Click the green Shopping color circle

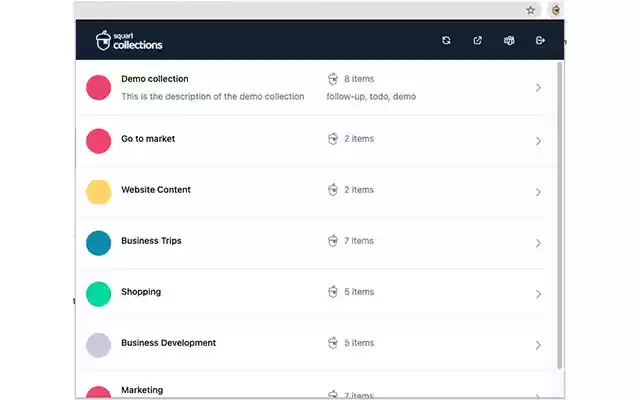98,294
